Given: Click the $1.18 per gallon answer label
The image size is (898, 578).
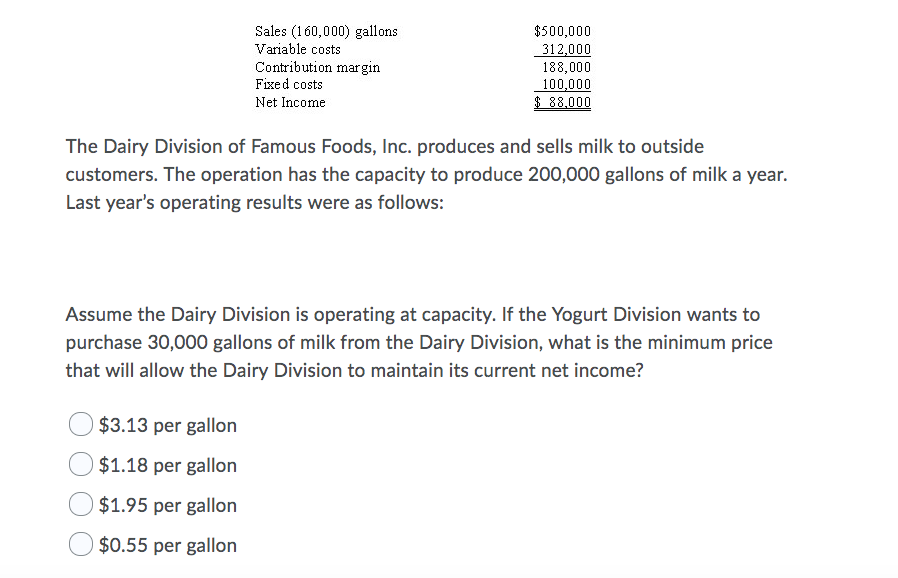Looking at the screenshot, I should point(166,465).
